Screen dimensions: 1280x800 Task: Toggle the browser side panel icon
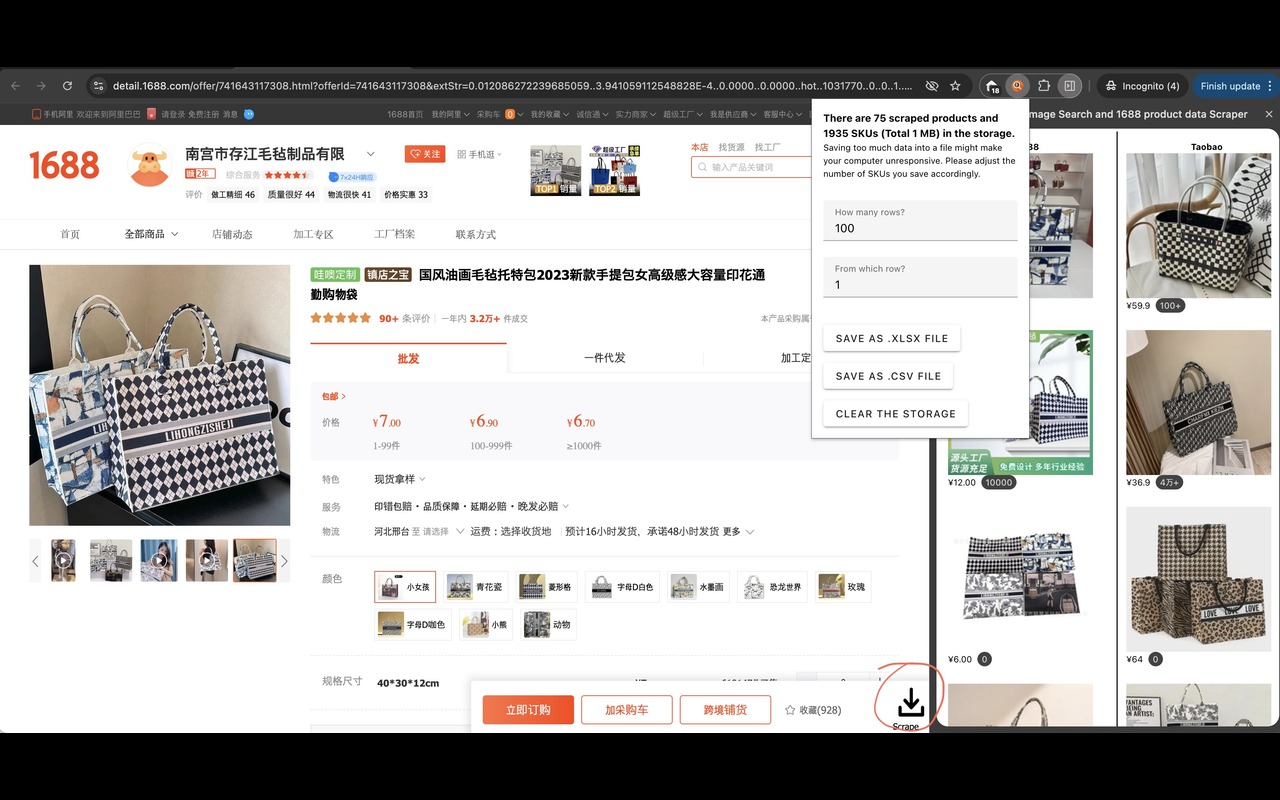point(1070,86)
